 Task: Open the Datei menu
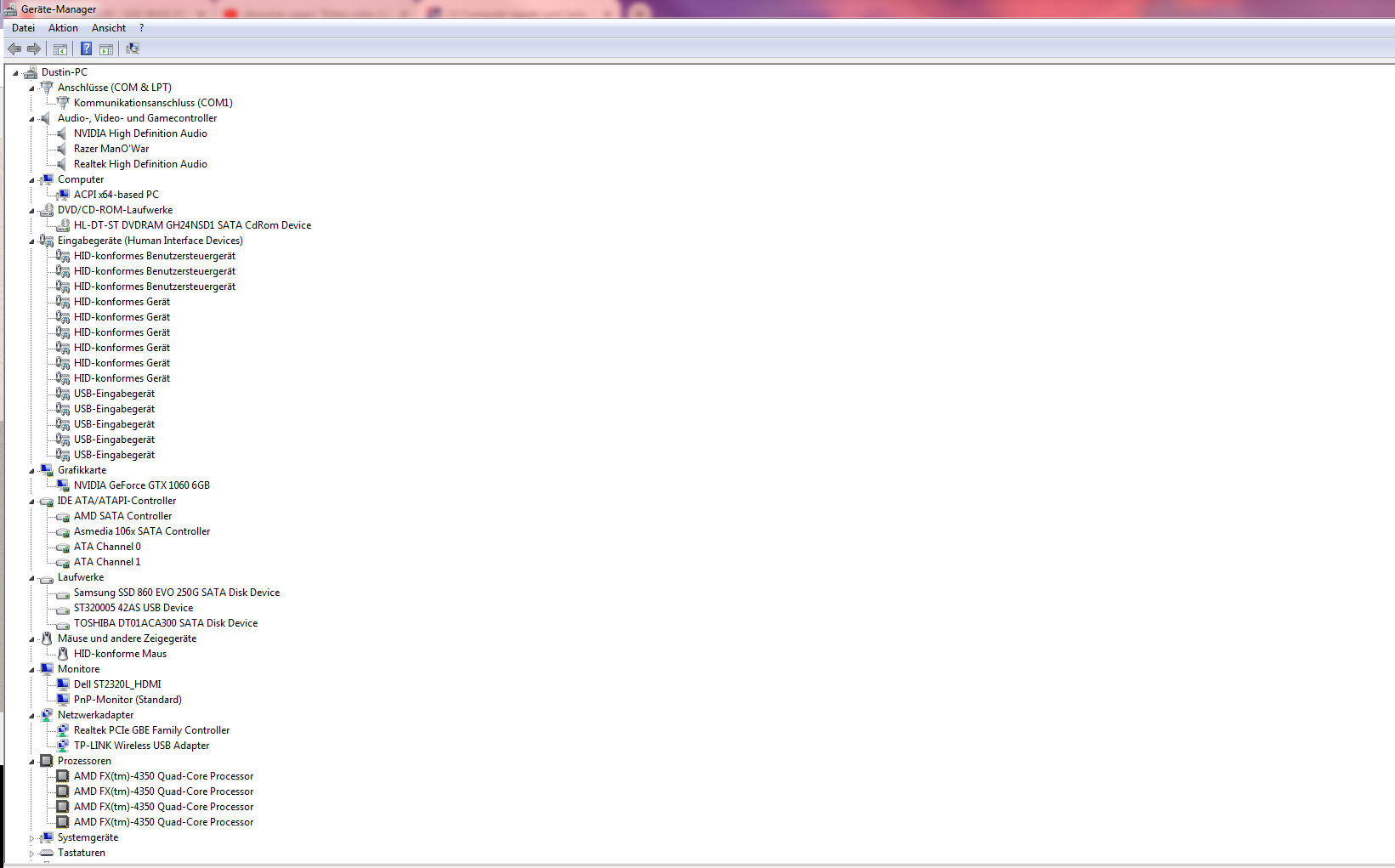pos(23,28)
